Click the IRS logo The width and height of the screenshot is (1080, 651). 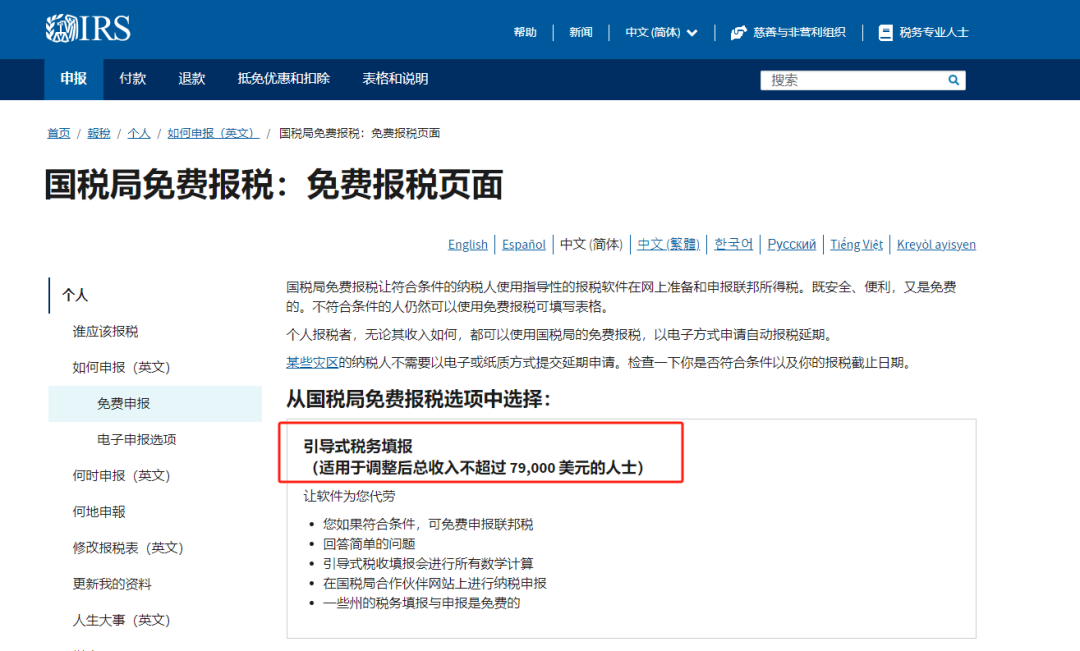coord(88,28)
